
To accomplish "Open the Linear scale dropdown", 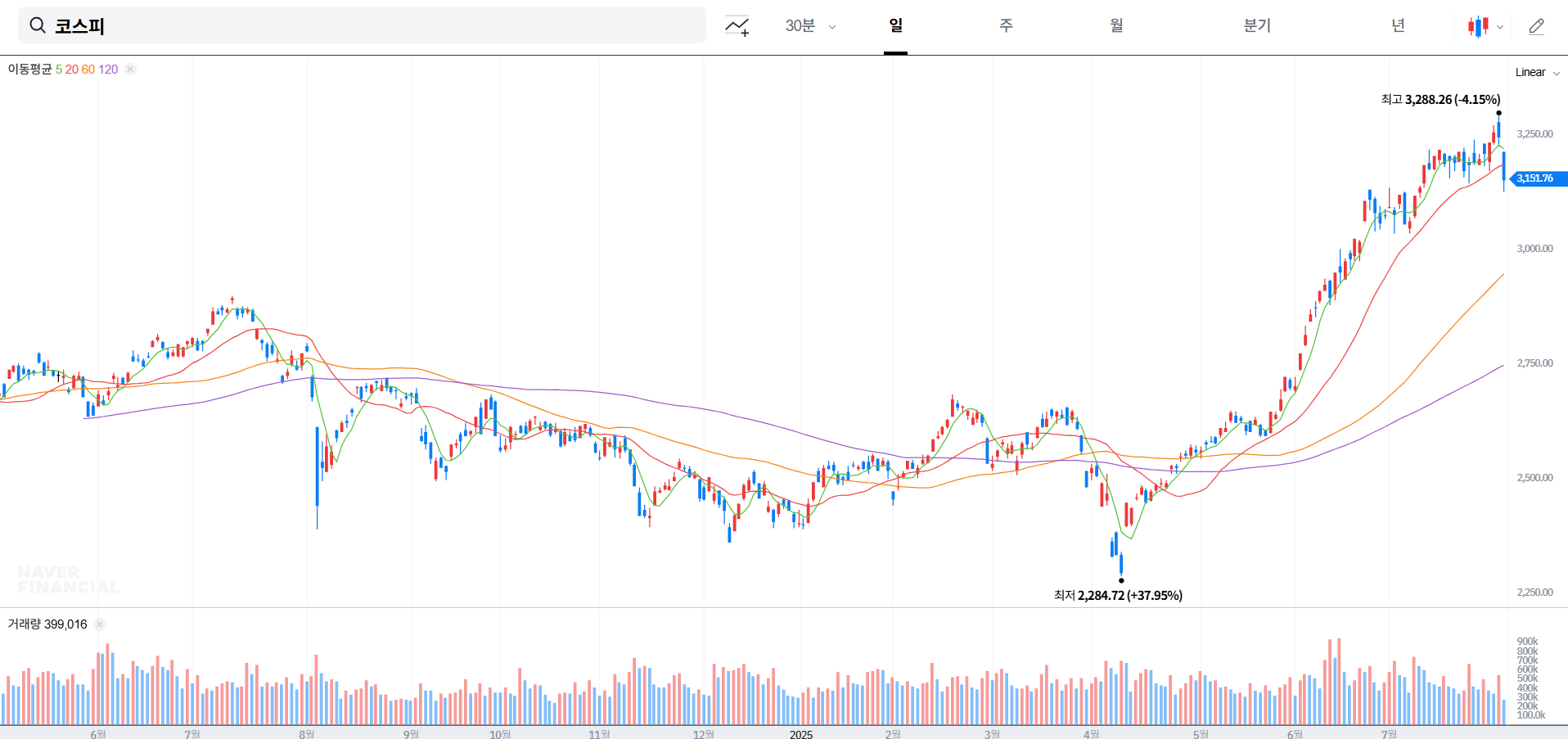I will coord(1537,72).
